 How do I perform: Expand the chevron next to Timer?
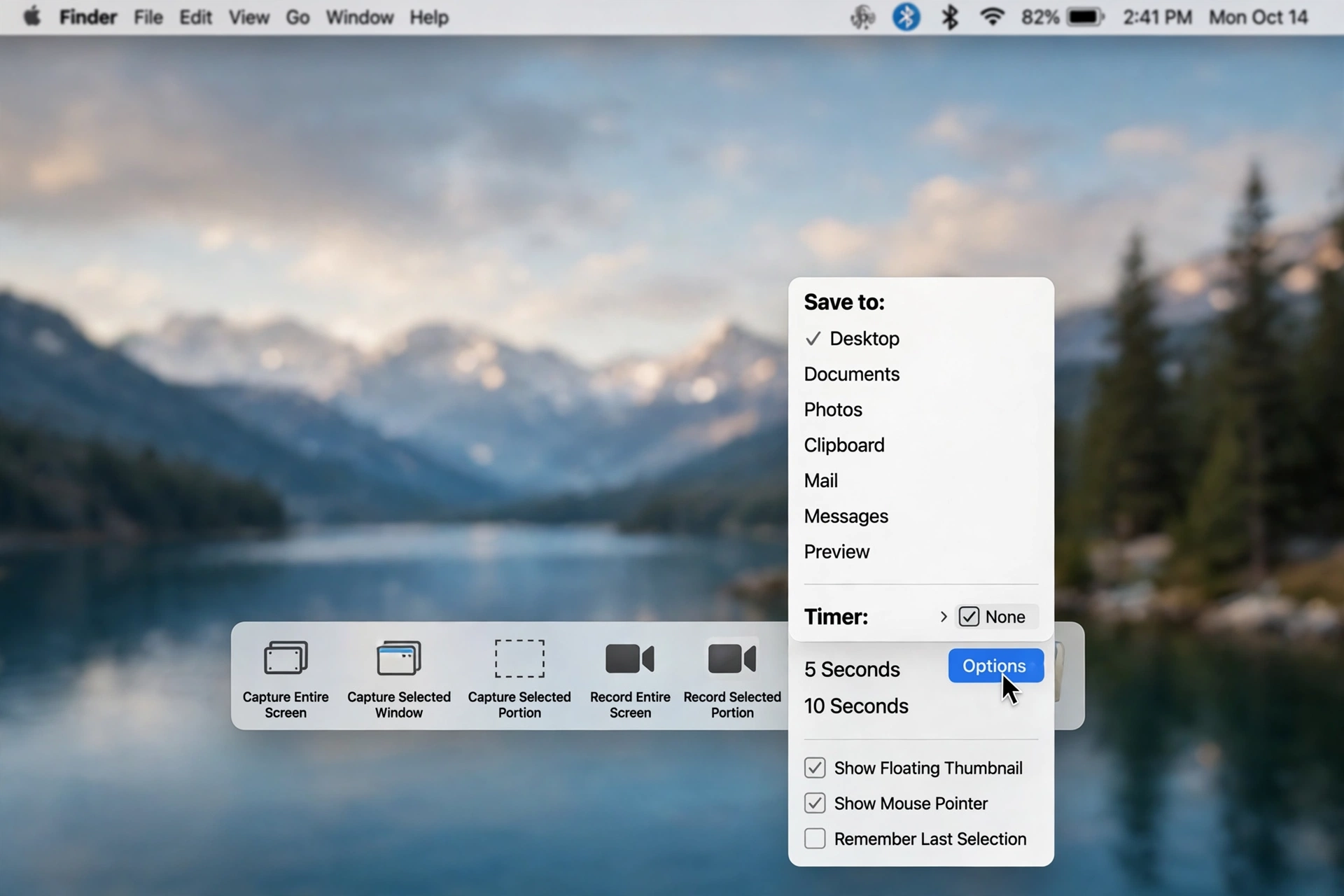pyautogui.click(x=944, y=617)
